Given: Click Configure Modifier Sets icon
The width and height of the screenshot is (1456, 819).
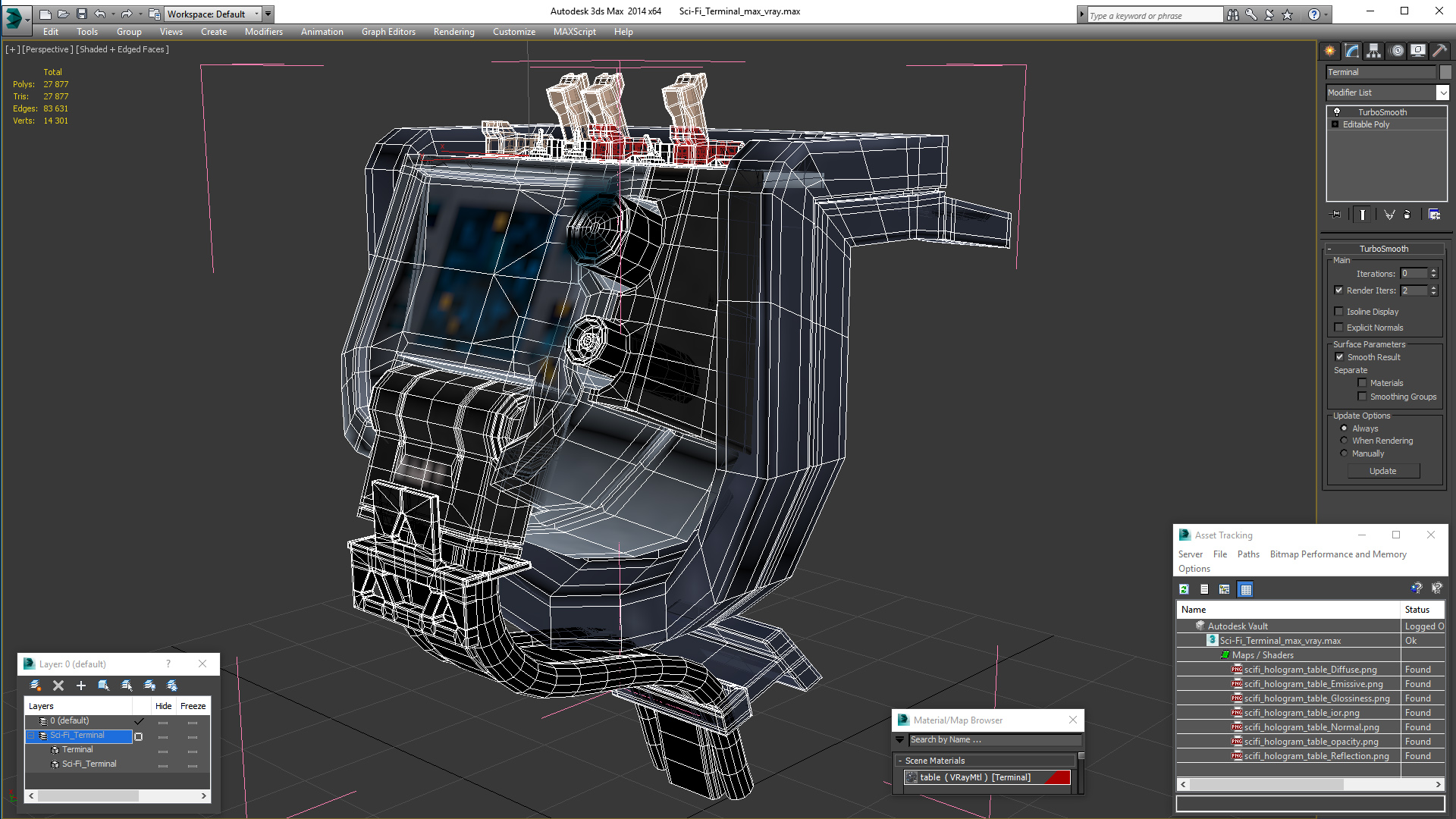Looking at the screenshot, I should [x=1434, y=215].
